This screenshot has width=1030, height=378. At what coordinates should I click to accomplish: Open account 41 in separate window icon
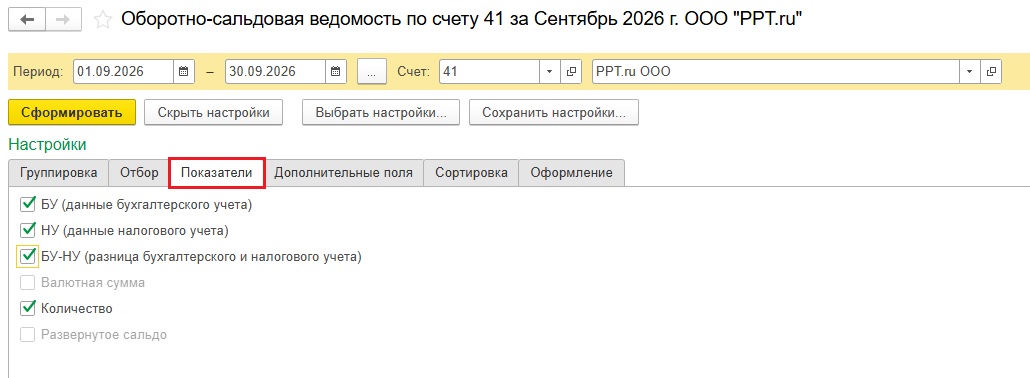pyautogui.click(x=571, y=72)
